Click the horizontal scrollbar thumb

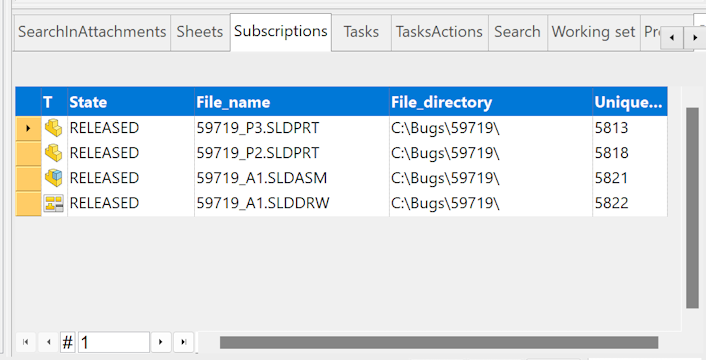439,342
